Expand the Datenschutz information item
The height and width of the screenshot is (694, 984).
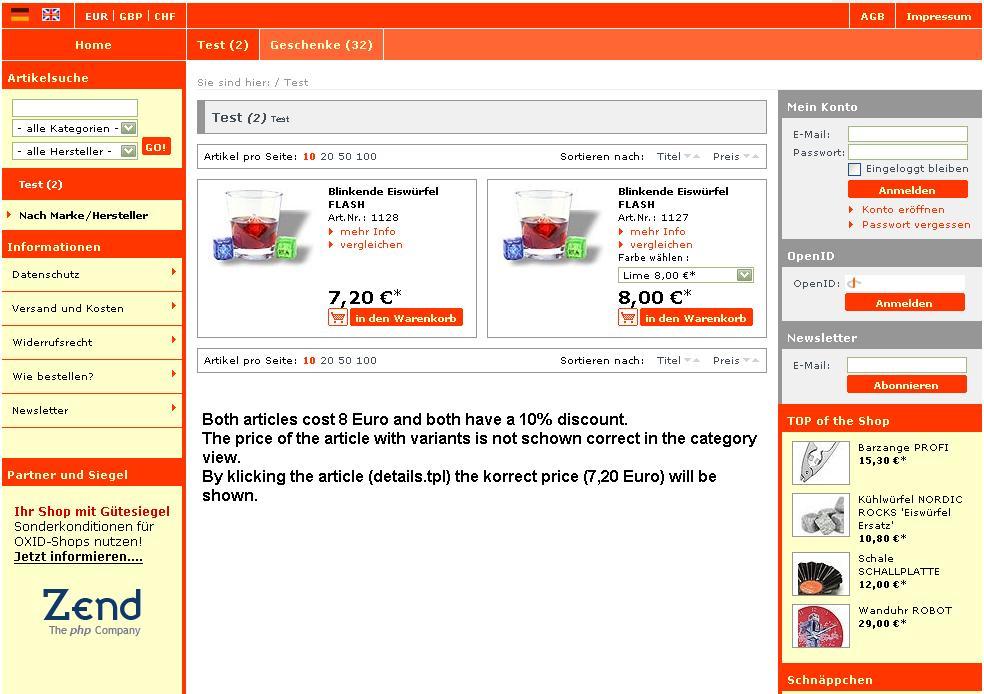pyautogui.click(x=92, y=274)
